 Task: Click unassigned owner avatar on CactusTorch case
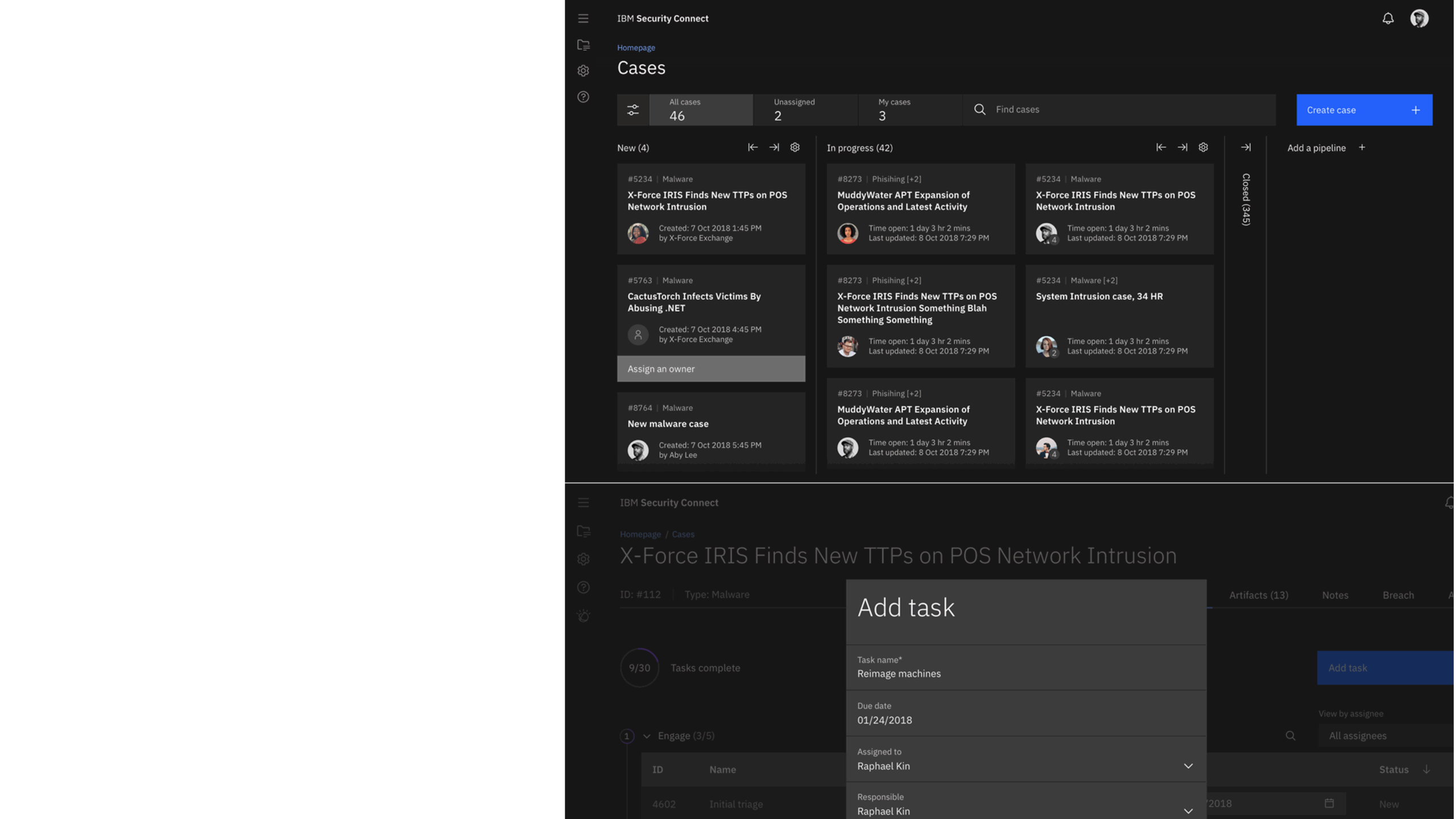tap(638, 334)
